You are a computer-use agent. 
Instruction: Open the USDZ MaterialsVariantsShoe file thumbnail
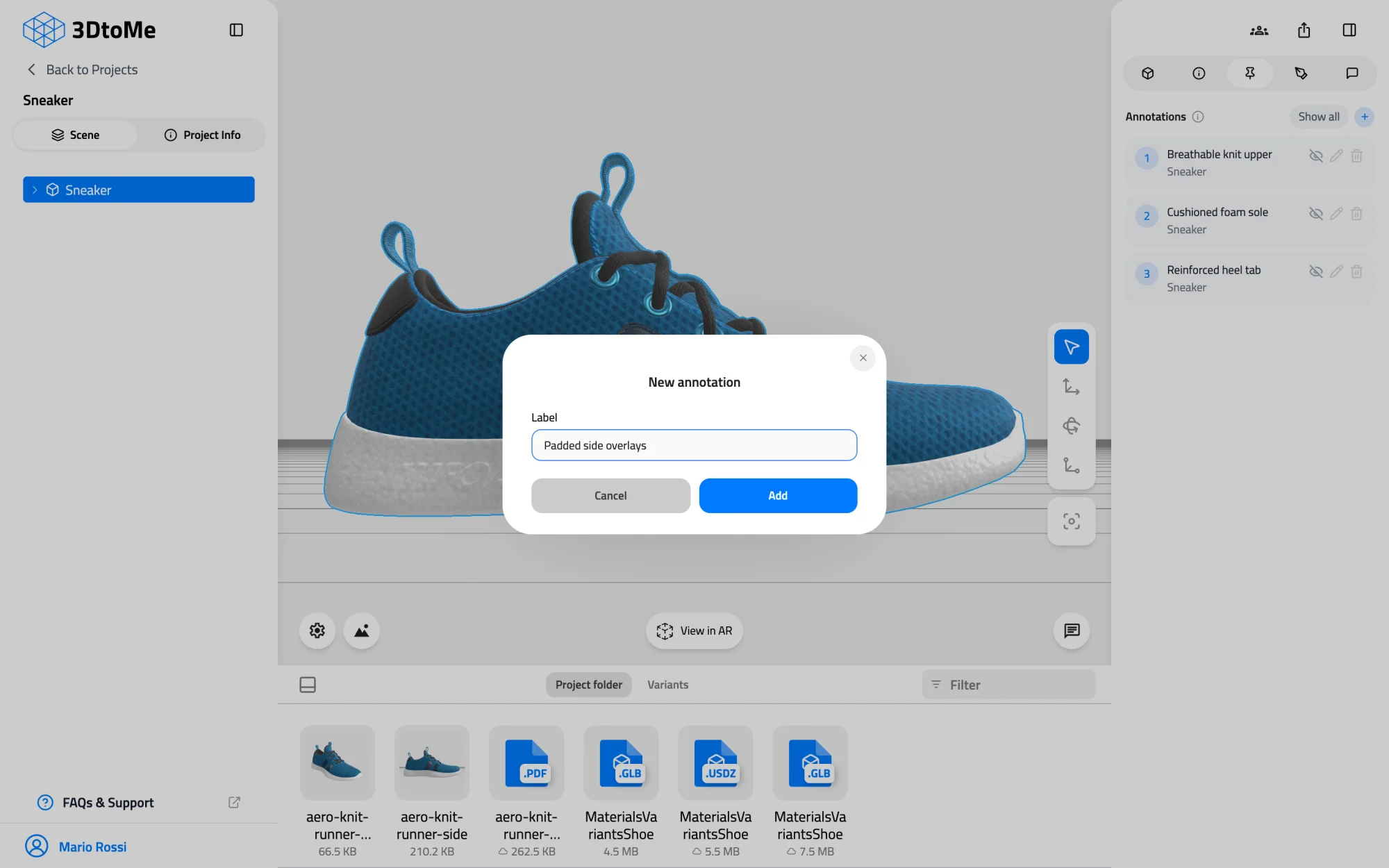(x=715, y=763)
